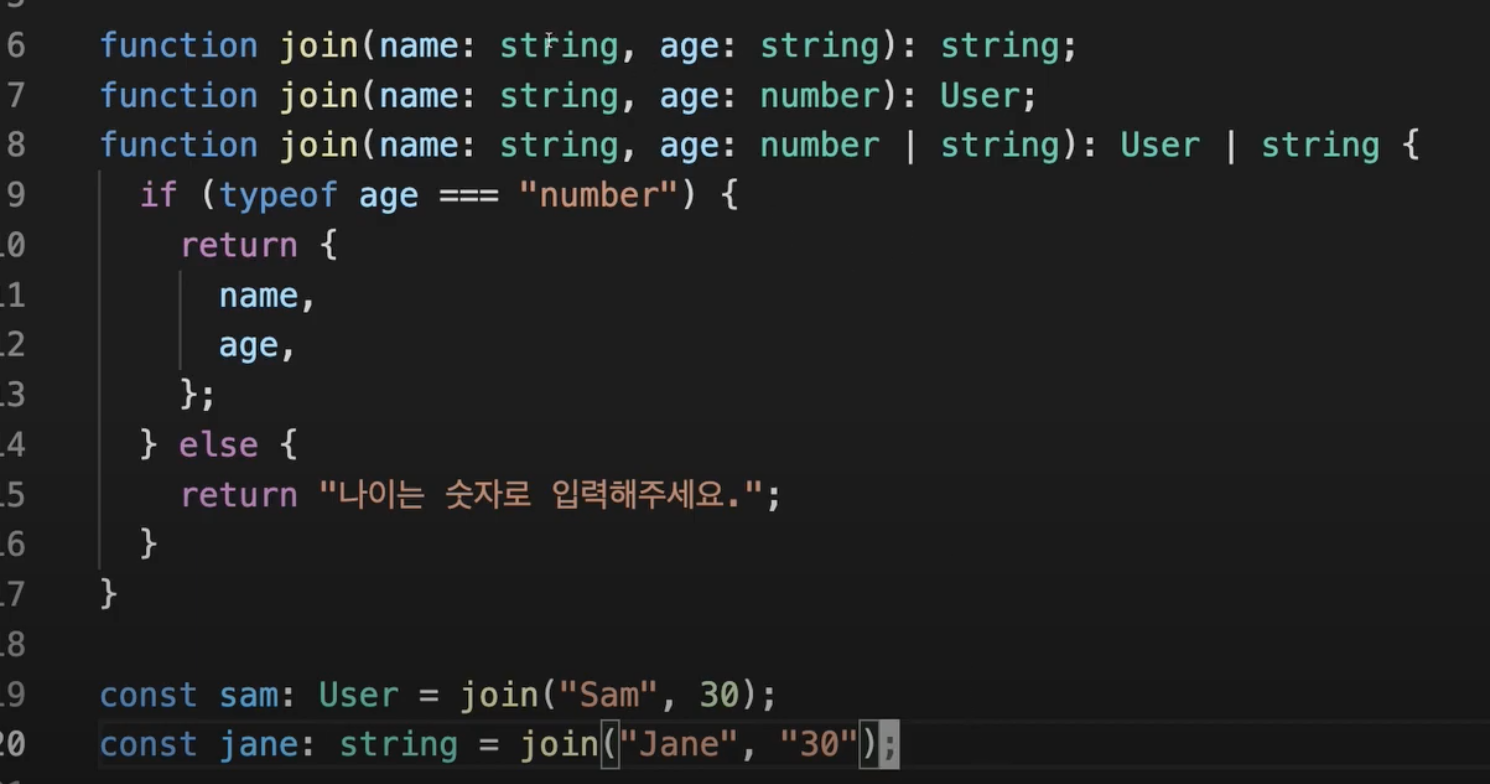Click the User type annotation of sam

tap(359, 695)
